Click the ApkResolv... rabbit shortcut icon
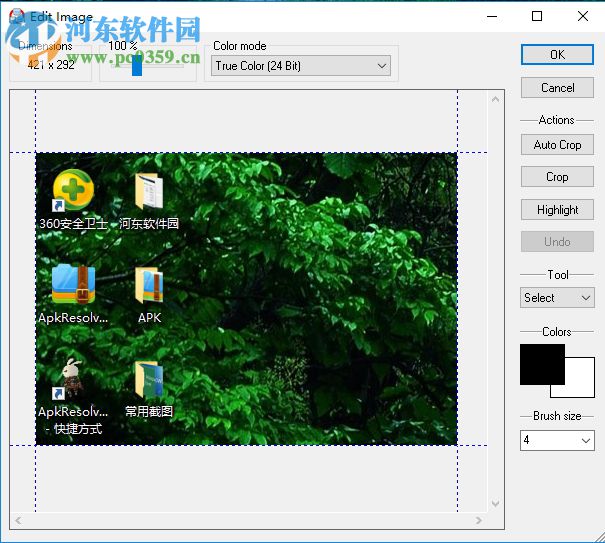Screen dimensions: 605x543 click(x=69, y=378)
